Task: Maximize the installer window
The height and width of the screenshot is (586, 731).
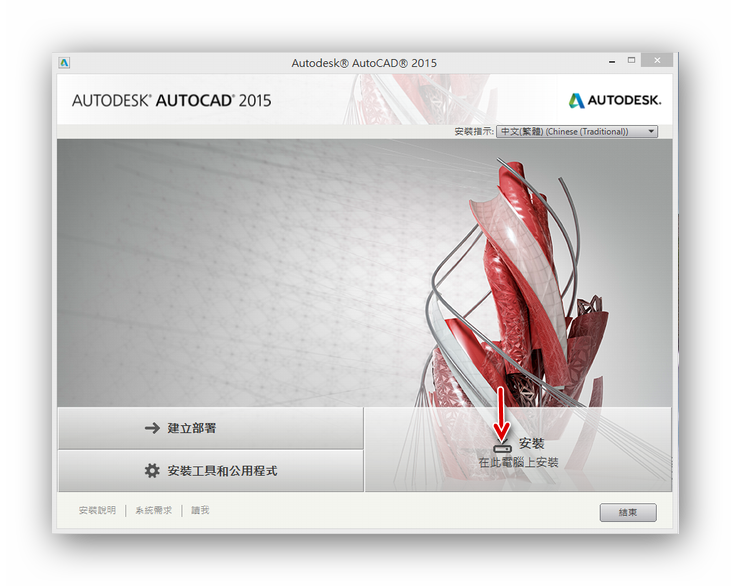Action: (x=631, y=60)
